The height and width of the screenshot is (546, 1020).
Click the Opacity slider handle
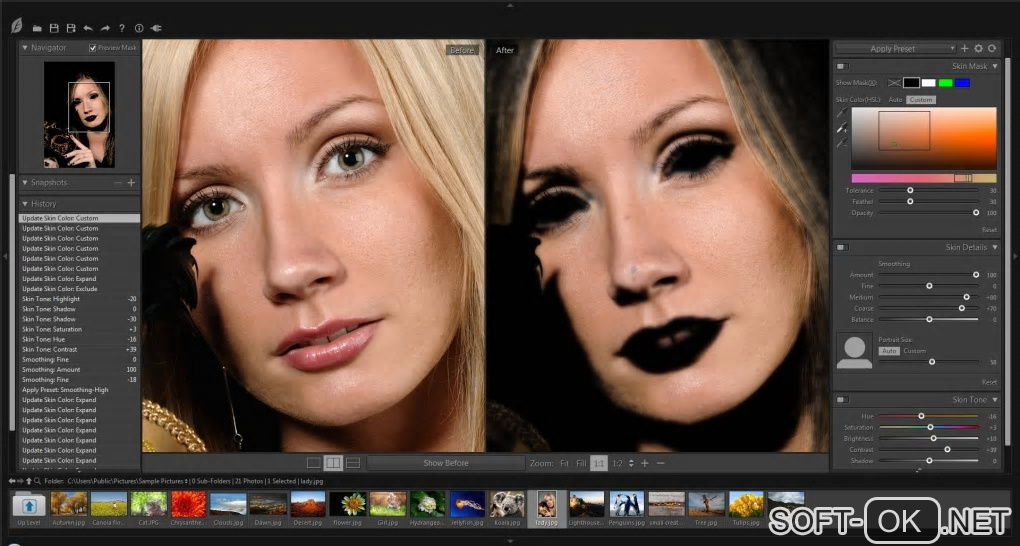tap(976, 213)
